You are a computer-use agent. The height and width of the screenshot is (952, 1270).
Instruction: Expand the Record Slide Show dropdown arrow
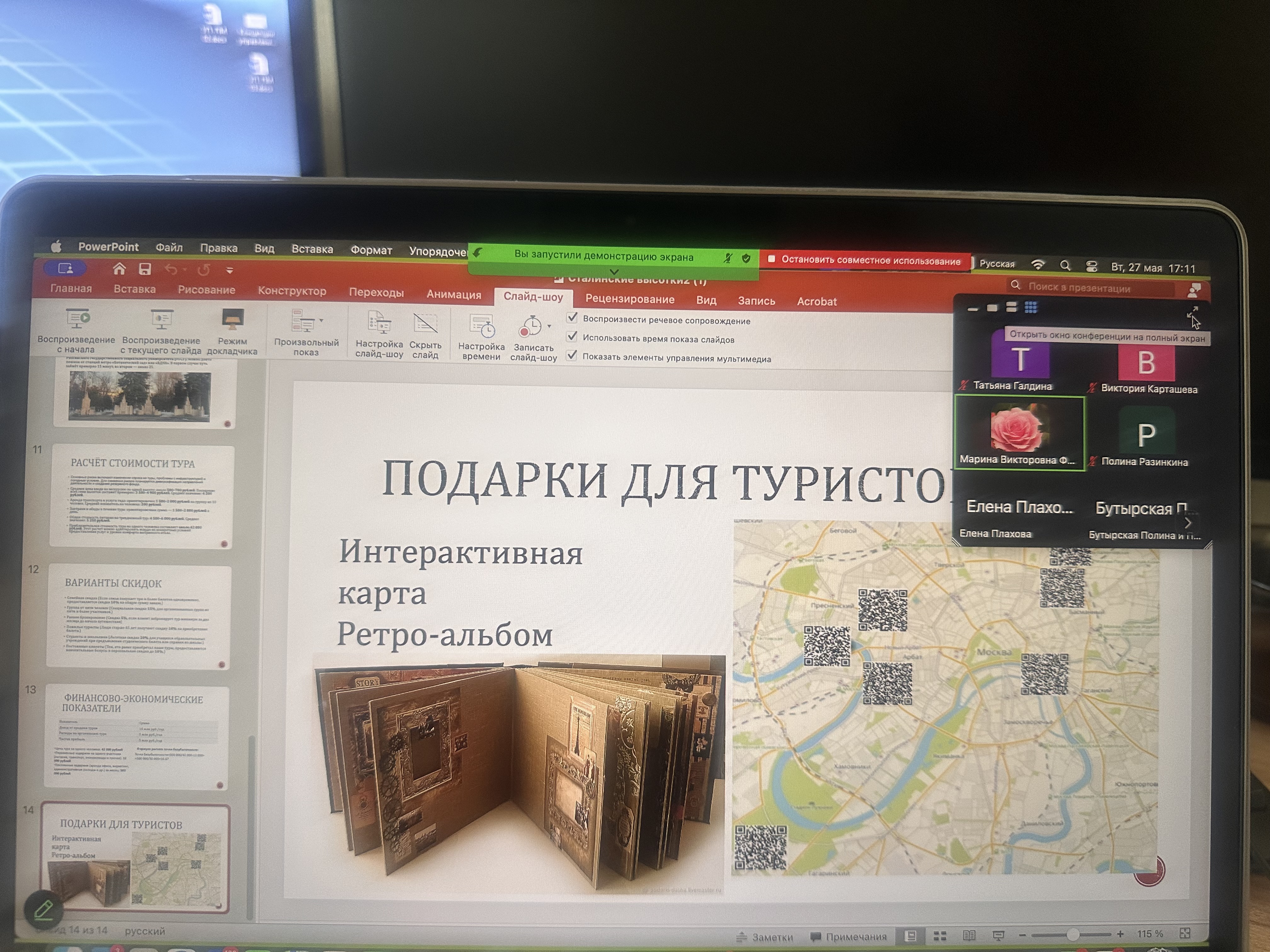point(549,326)
